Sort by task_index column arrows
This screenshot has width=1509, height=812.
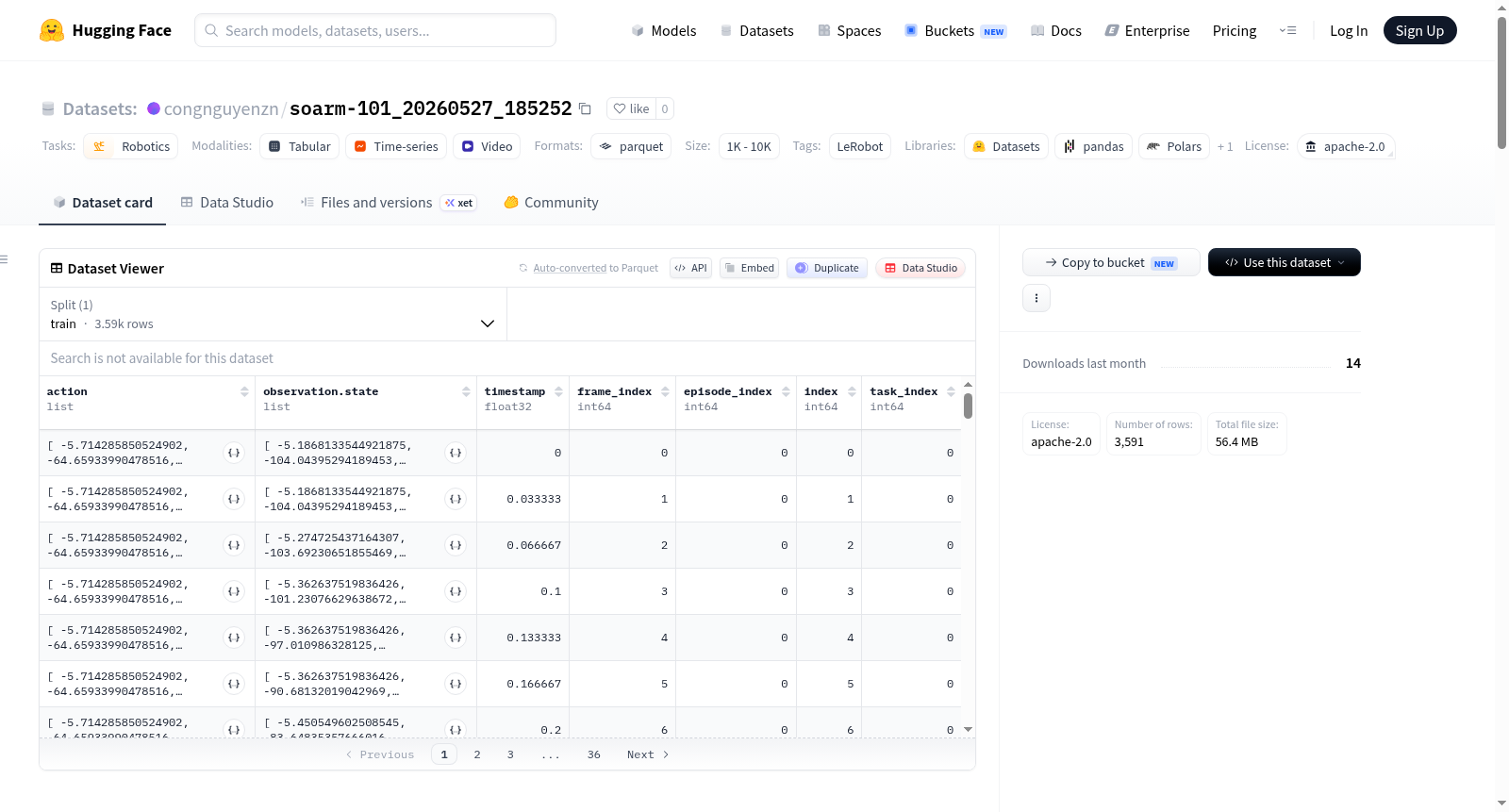[951, 391]
